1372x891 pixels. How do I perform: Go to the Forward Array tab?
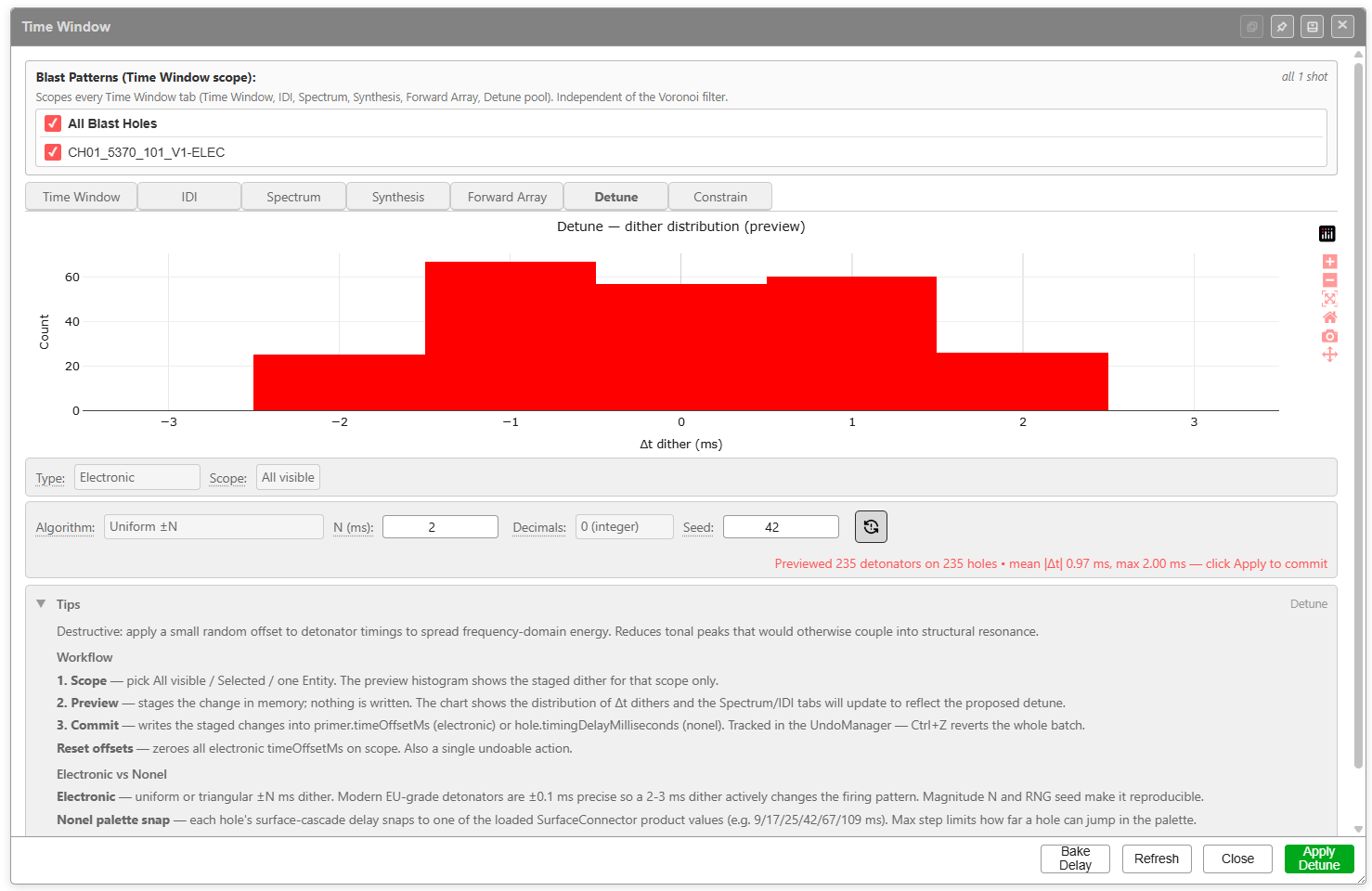[x=507, y=197]
